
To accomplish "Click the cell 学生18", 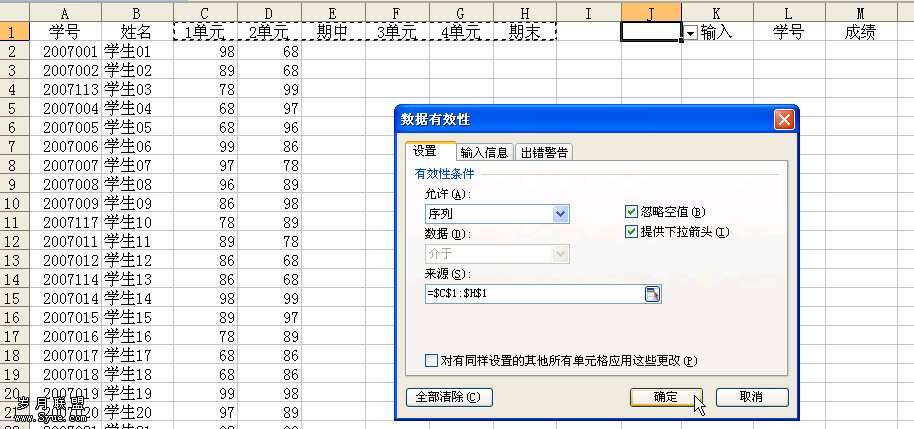I will (137, 374).
